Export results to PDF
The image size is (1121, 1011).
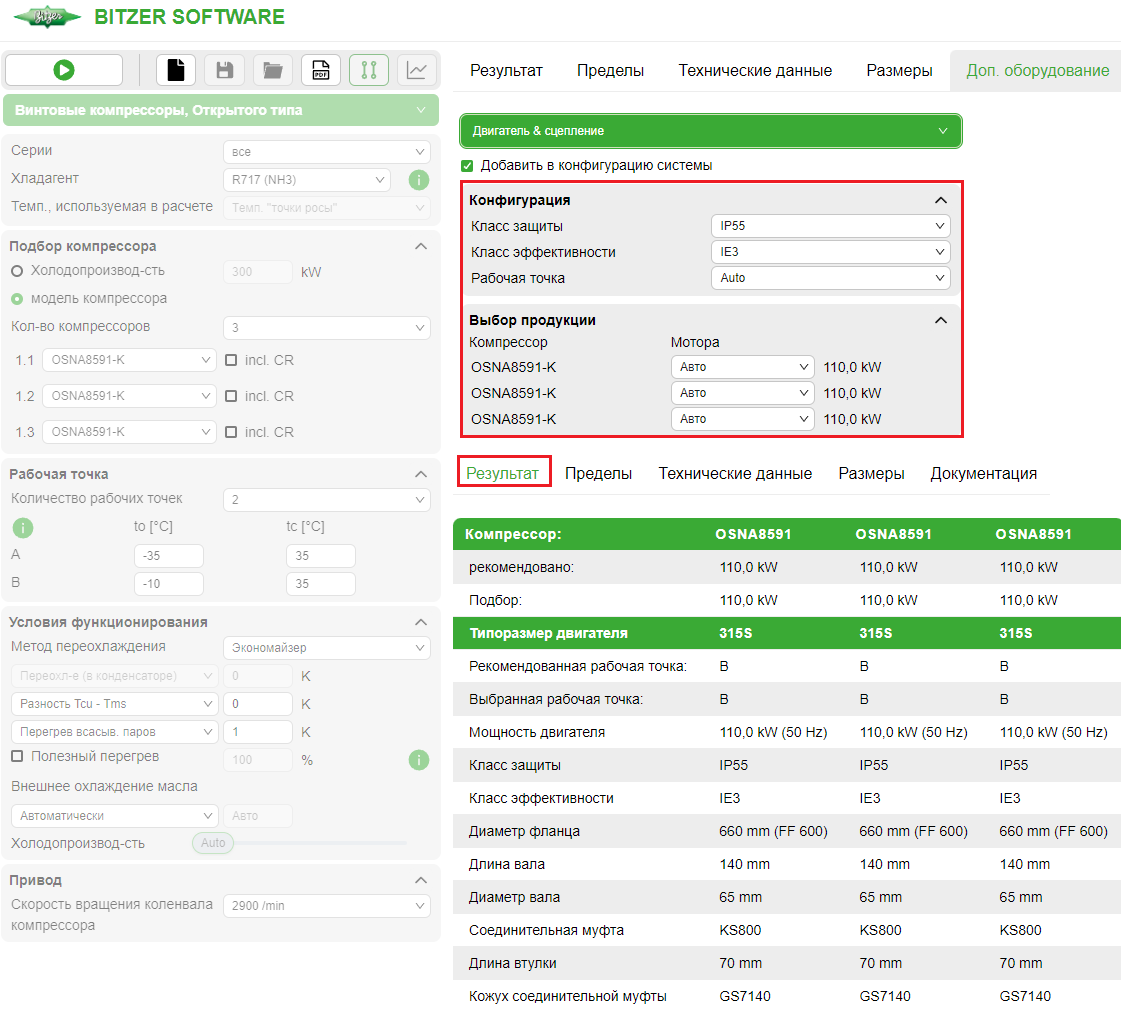pos(320,70)
